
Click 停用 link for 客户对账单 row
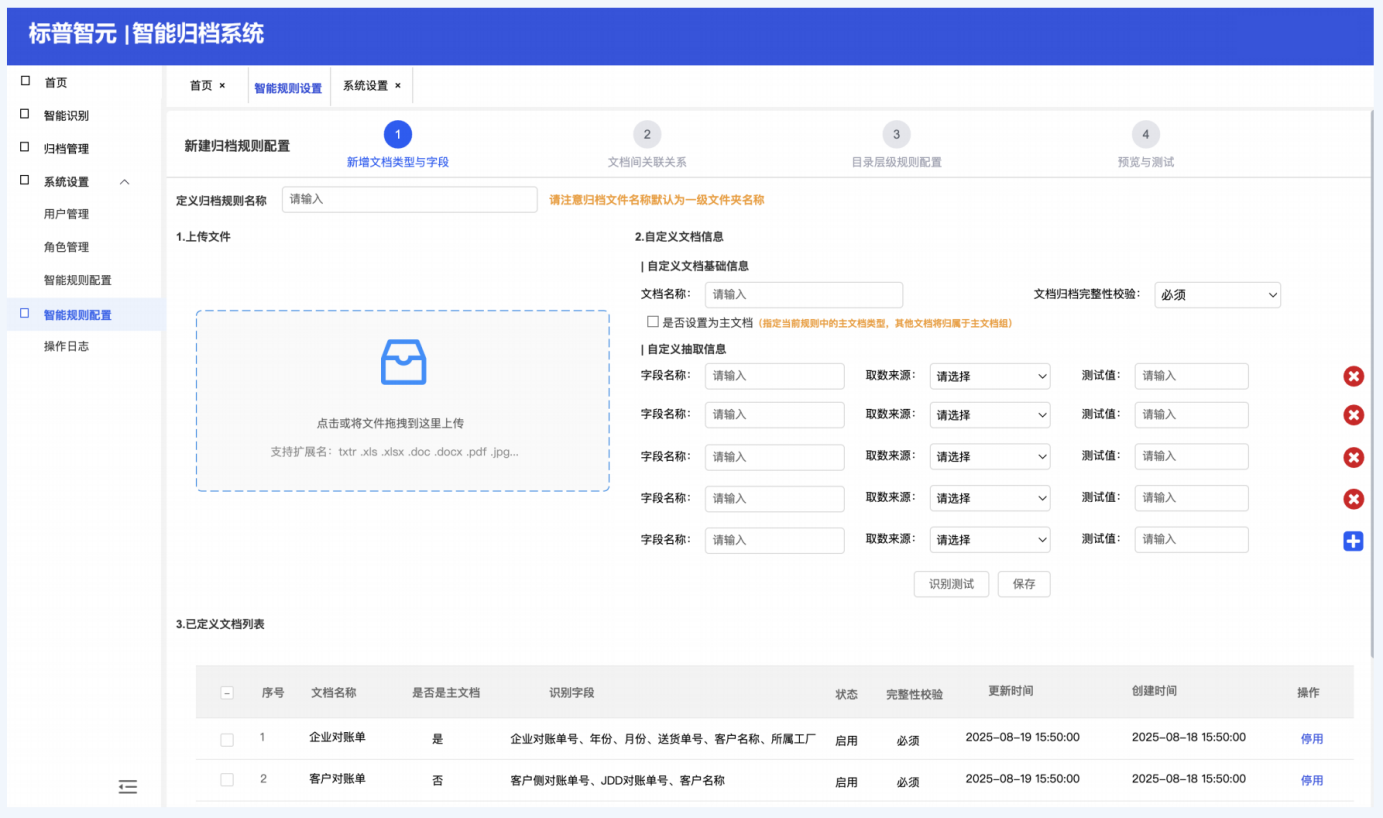point(1311,780)
